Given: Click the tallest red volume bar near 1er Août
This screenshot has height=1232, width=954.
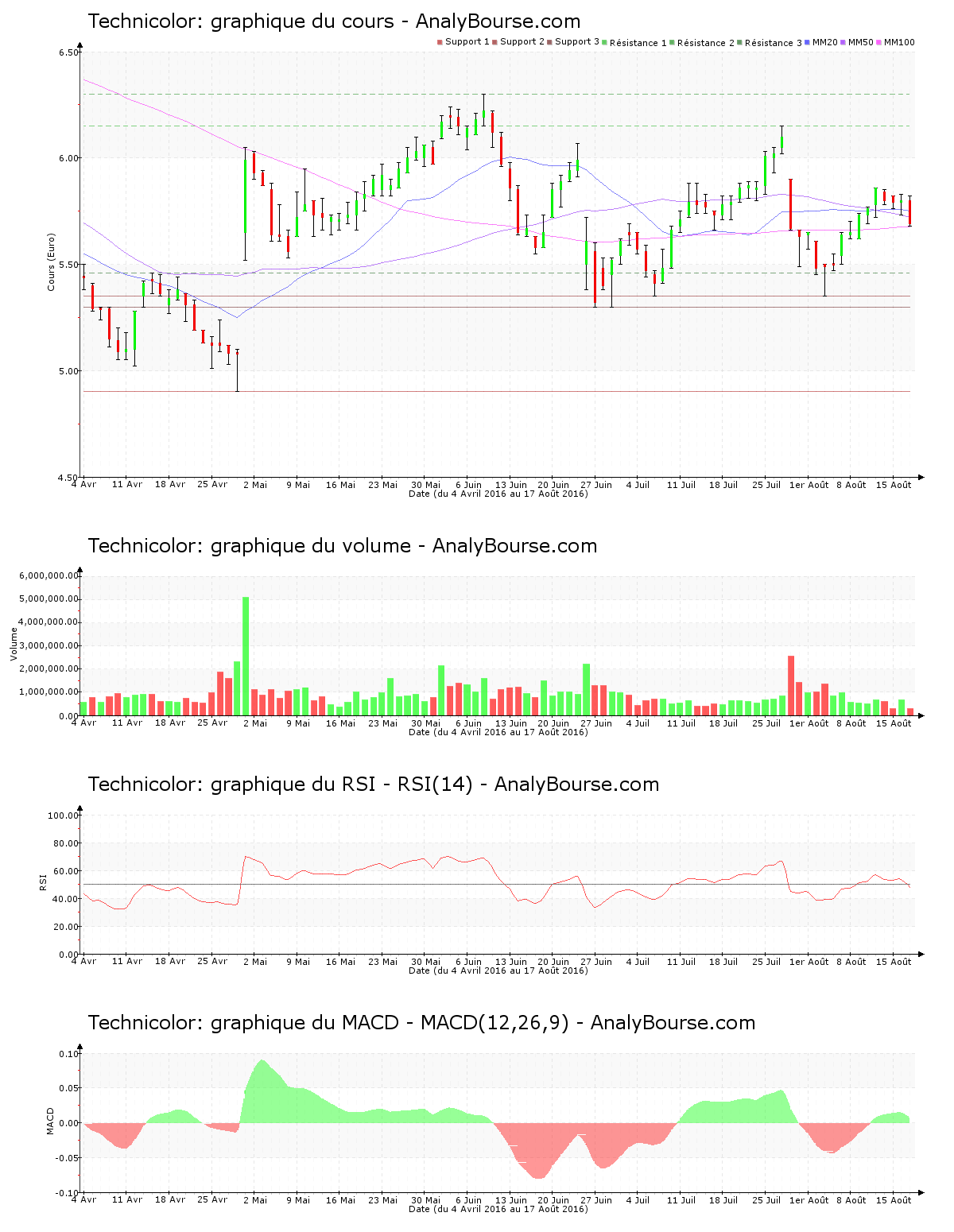Looking at the screenshot, I should coord(791,686).
